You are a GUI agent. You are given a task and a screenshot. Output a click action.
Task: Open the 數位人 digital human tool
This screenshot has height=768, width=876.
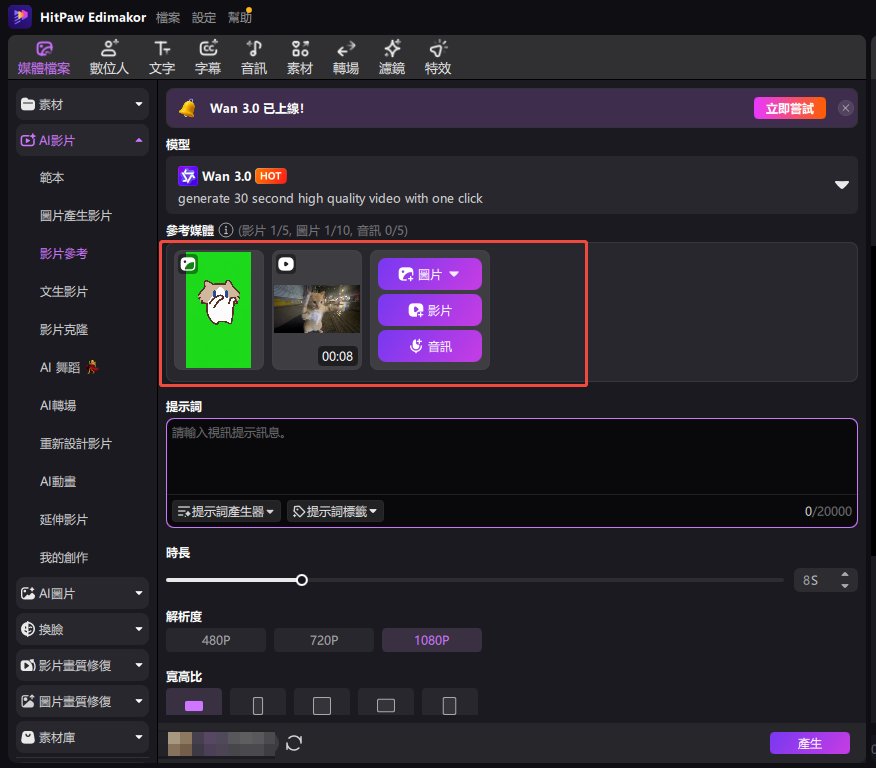coord(109,58)
